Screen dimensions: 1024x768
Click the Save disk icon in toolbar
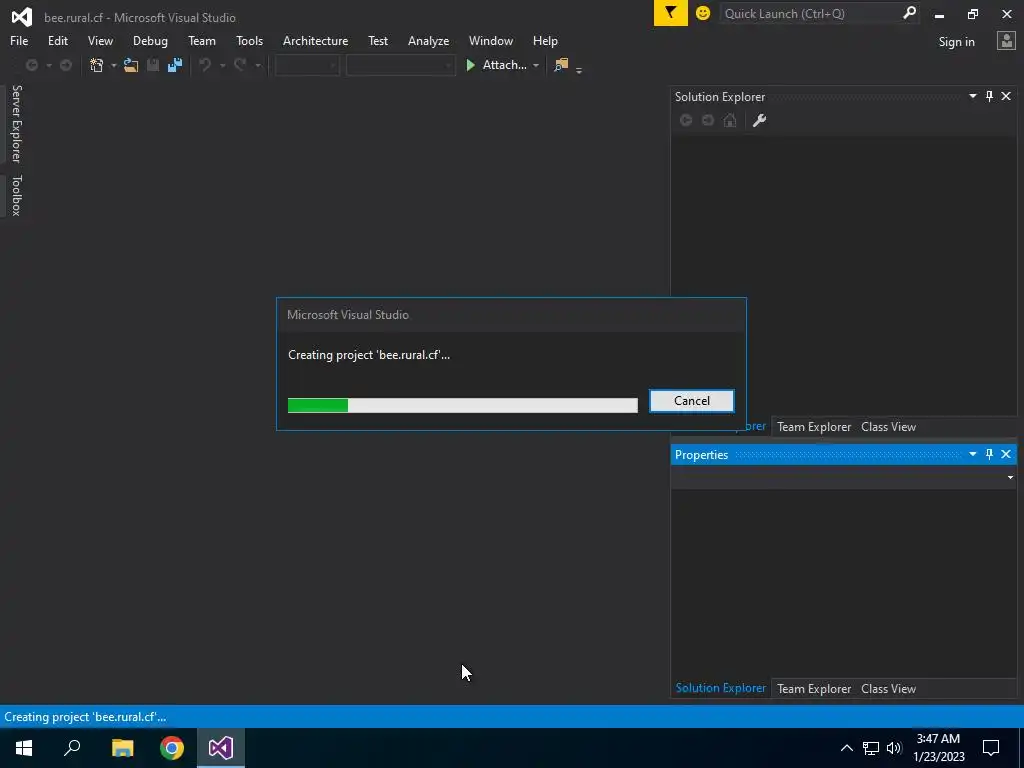pos(153,65)
